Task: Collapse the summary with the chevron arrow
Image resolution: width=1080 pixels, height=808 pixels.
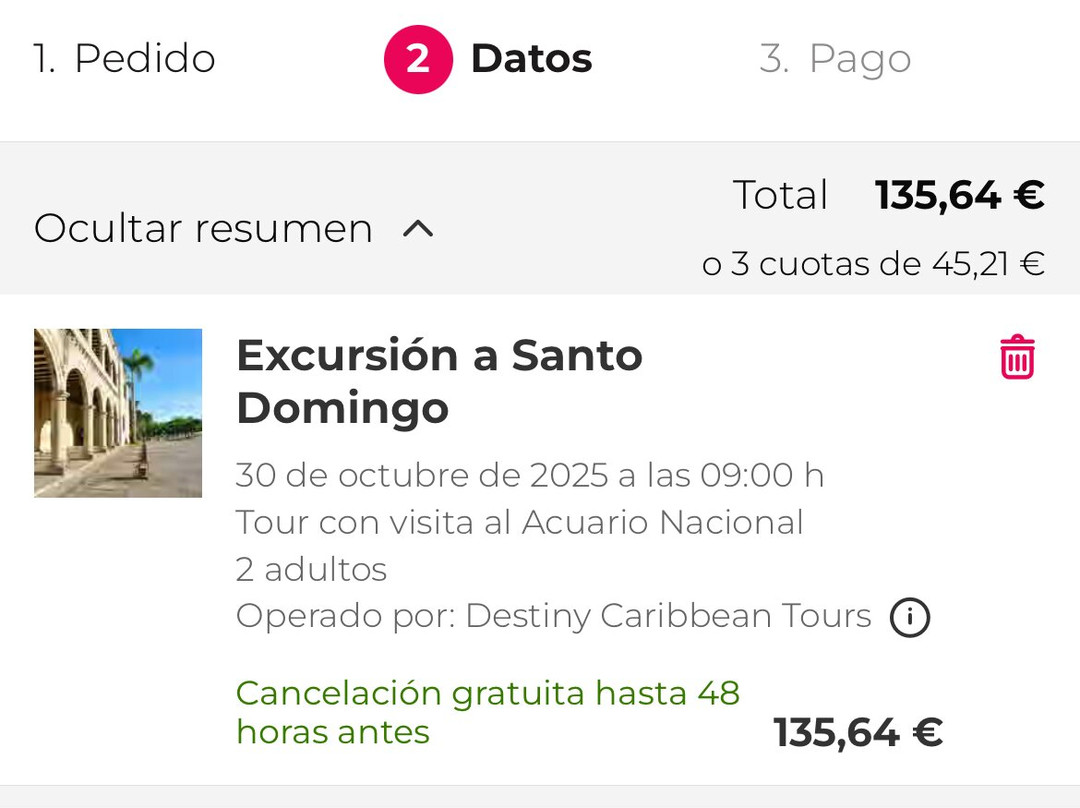Action: point(418,229)
